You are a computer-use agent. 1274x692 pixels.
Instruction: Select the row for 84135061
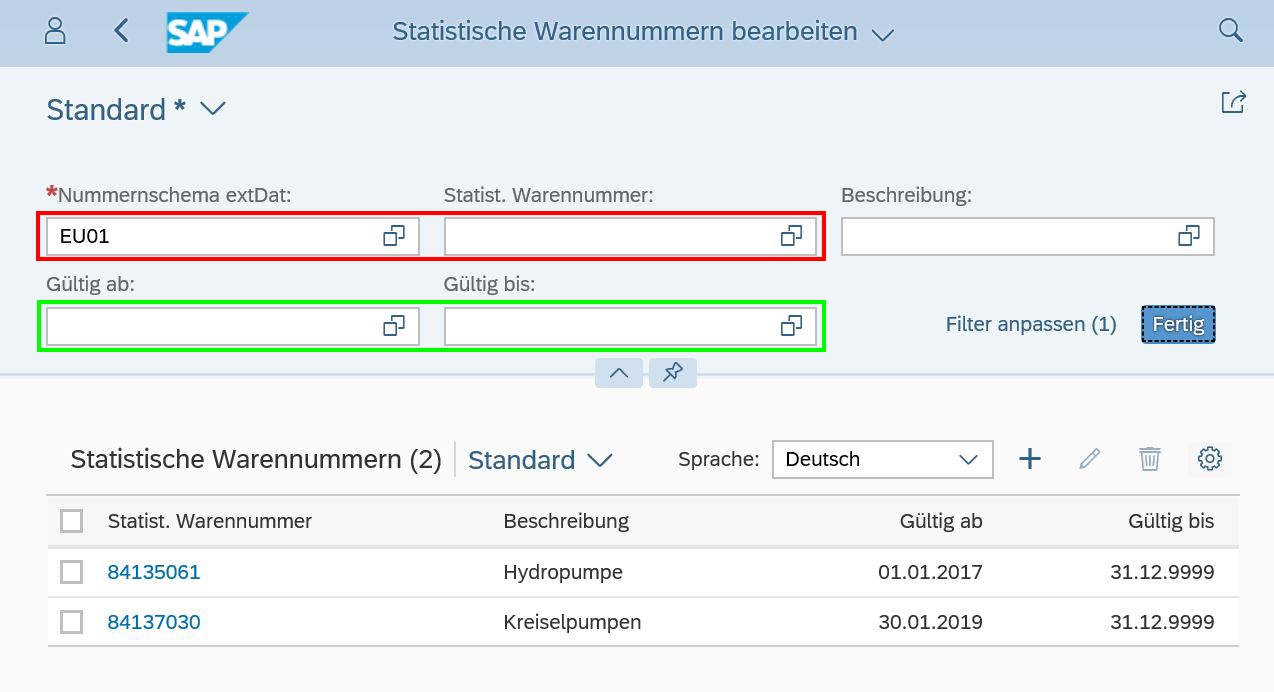pos(71,572)
